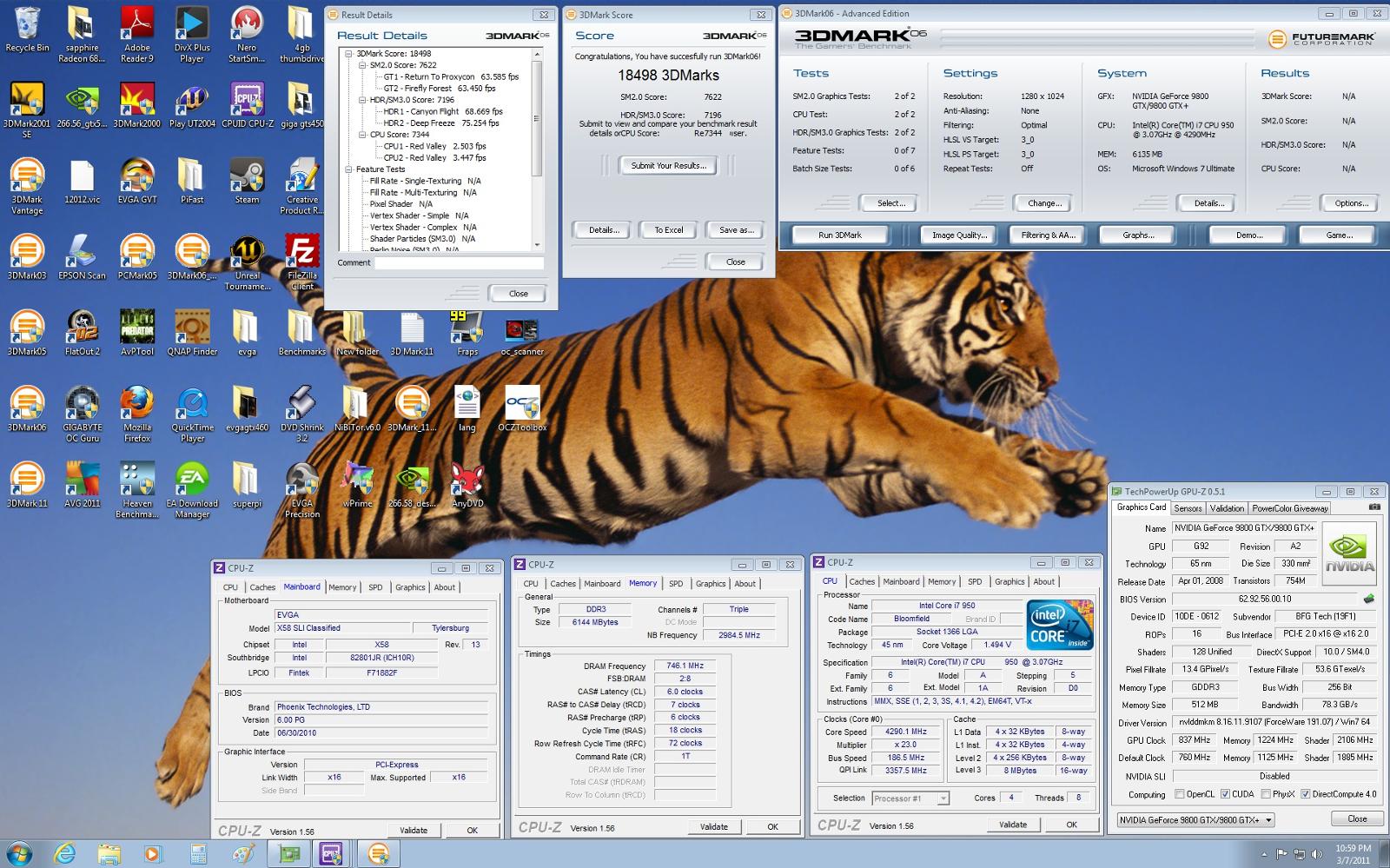
Task: Launch GIGABYTE OC Guru shortcut
Action: 83,414
